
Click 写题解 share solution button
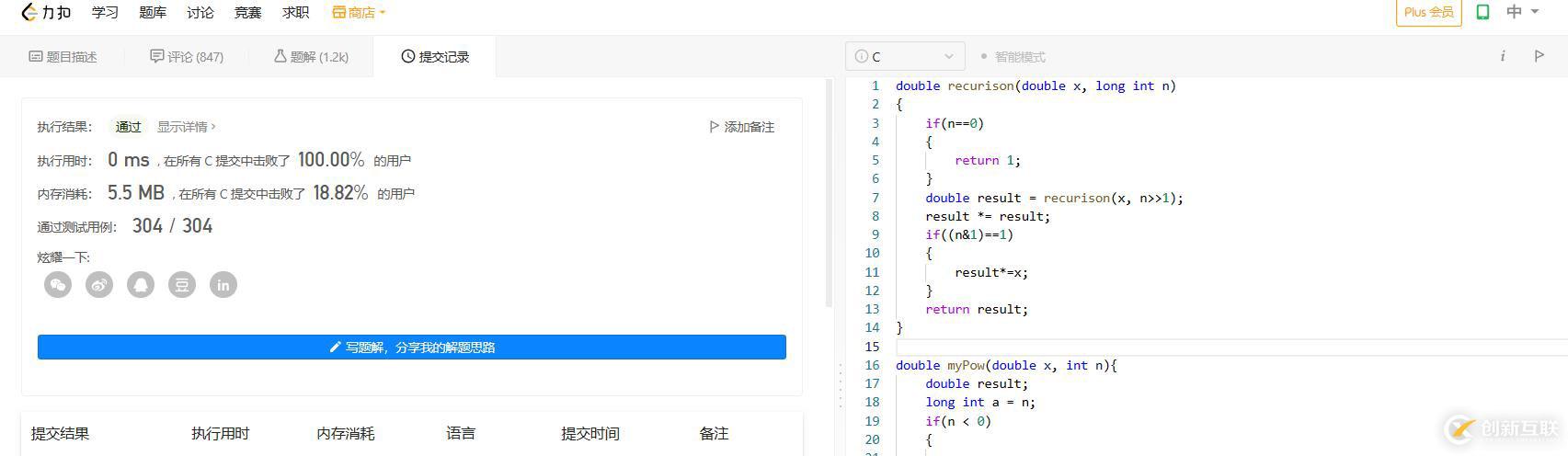[412, 347]
